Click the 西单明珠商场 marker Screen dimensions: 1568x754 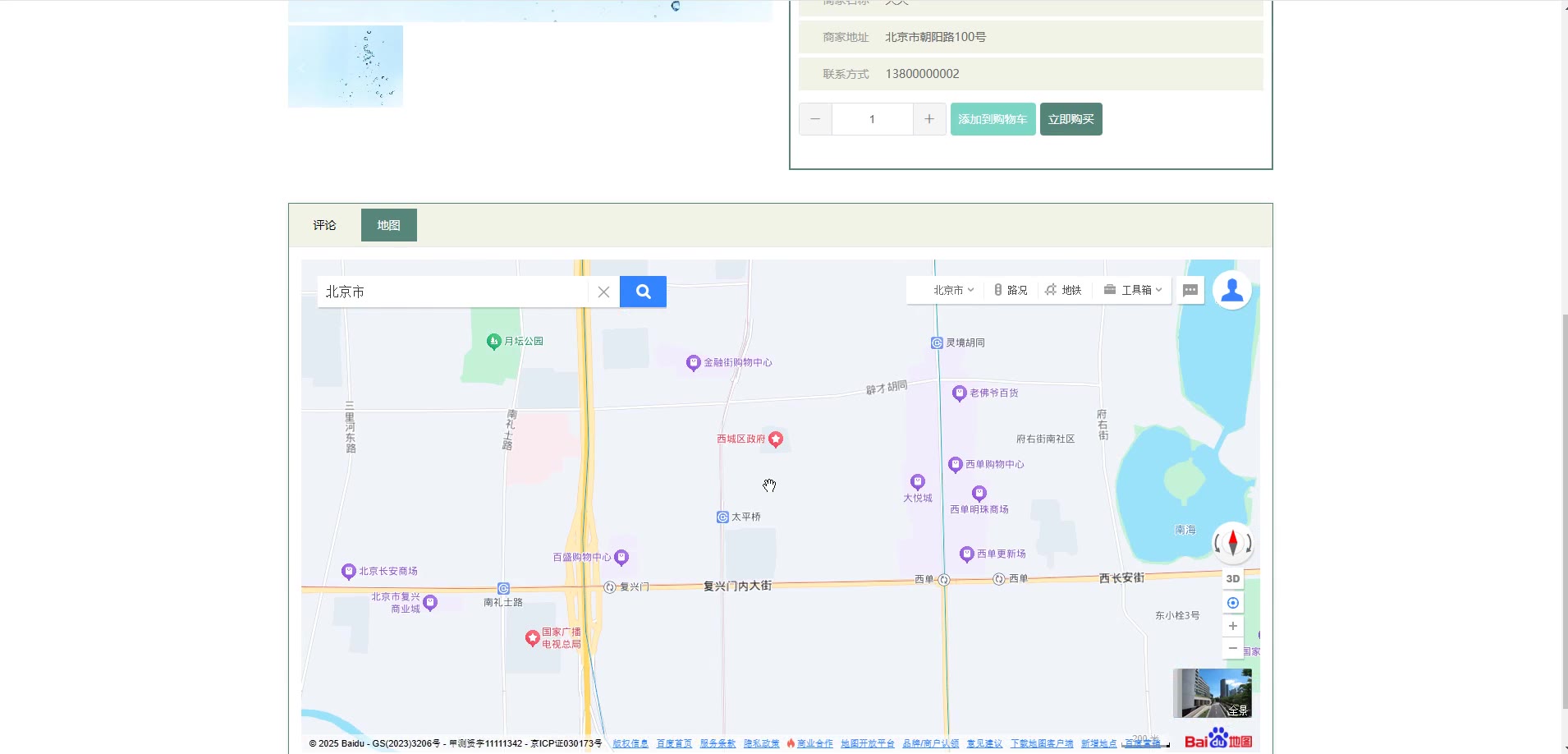(979, 494)
